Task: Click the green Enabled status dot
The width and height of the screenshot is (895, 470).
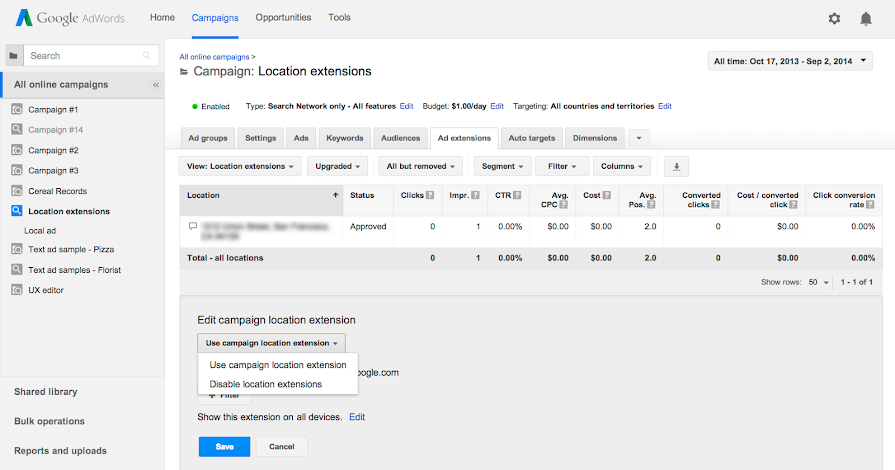Action: pos(195,106)
